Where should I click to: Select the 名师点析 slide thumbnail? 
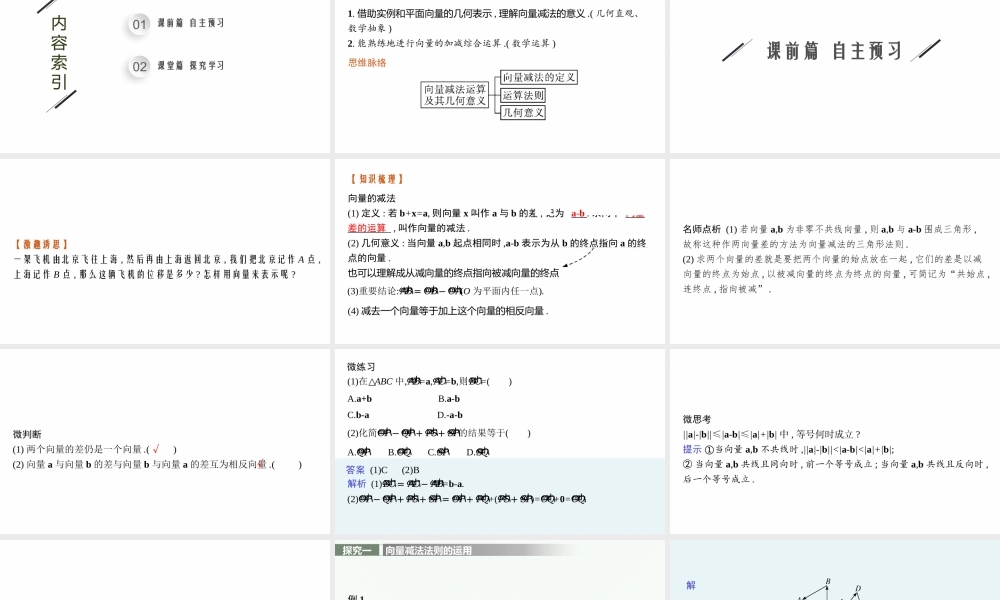[834, 251]
